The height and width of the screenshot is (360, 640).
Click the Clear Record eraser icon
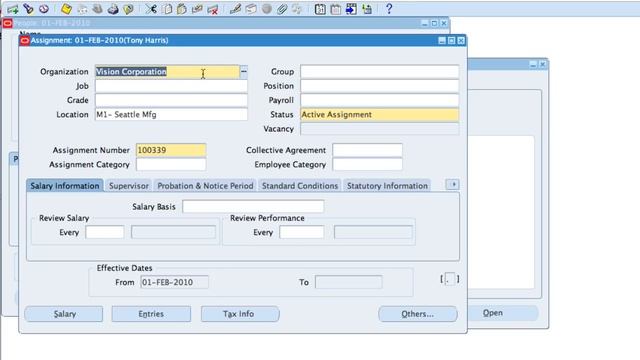pyautogui.click(x=197, y=9)
